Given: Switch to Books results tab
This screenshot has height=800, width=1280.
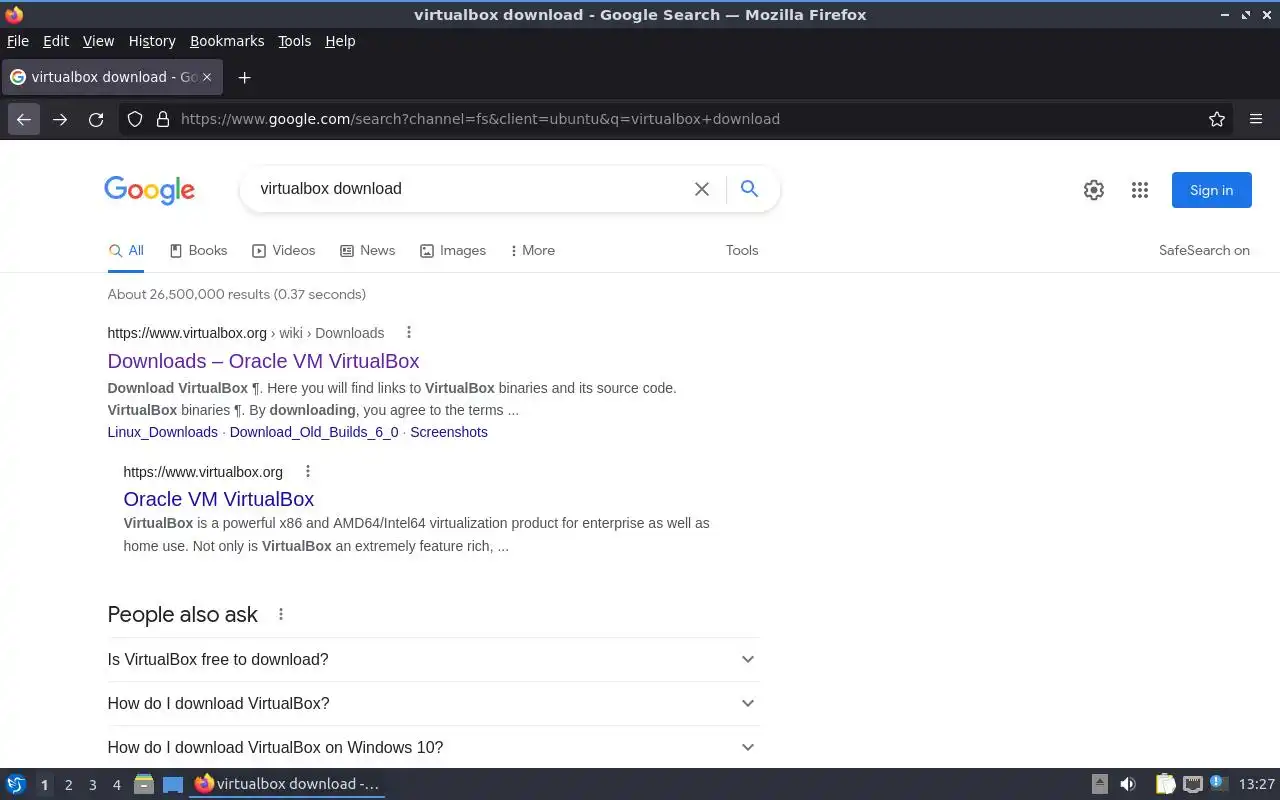Looking at the screenshot, I should (198, 251).
